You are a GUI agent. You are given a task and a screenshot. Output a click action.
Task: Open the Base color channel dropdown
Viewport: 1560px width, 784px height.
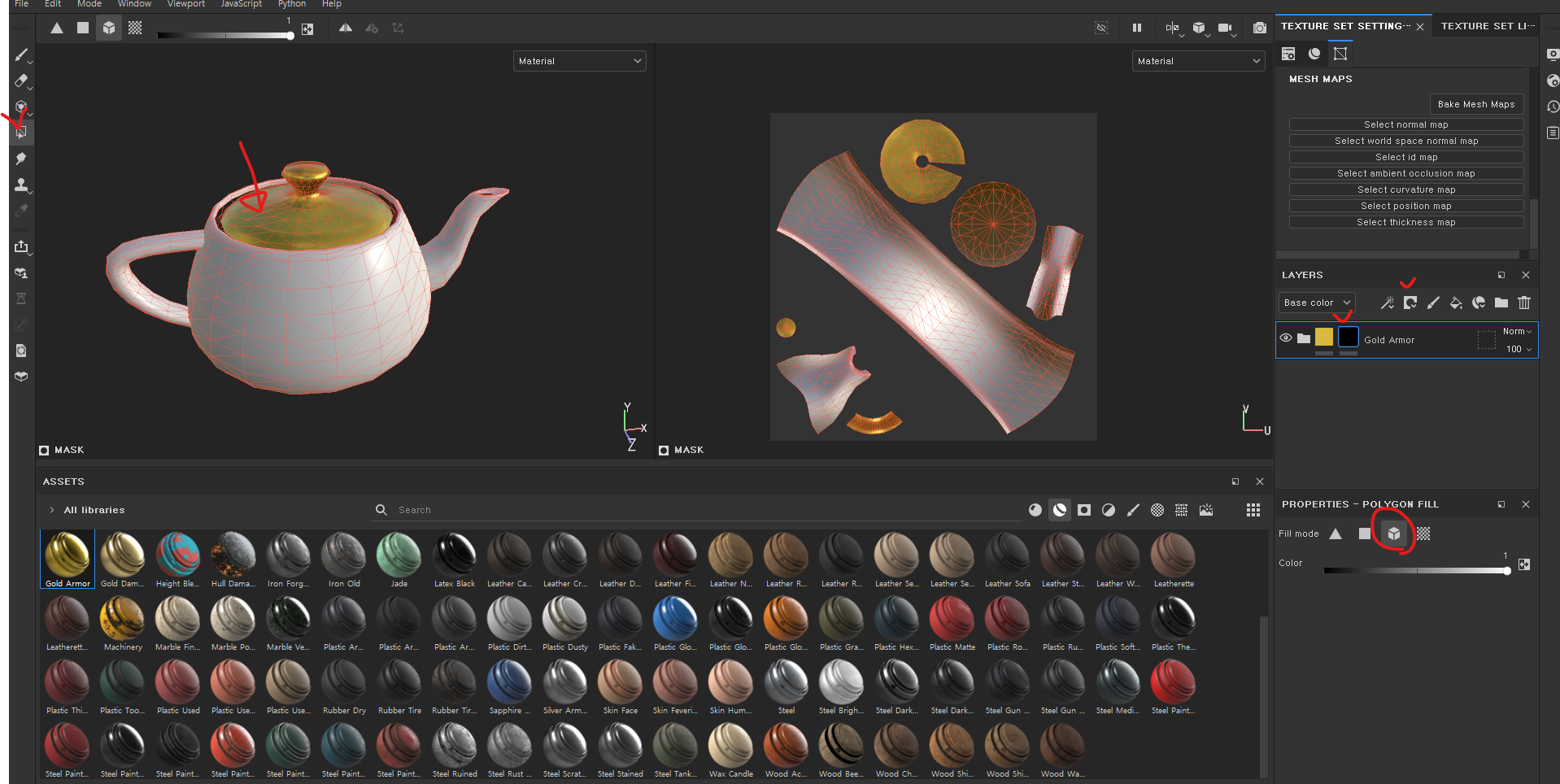tap(1316, 303)
